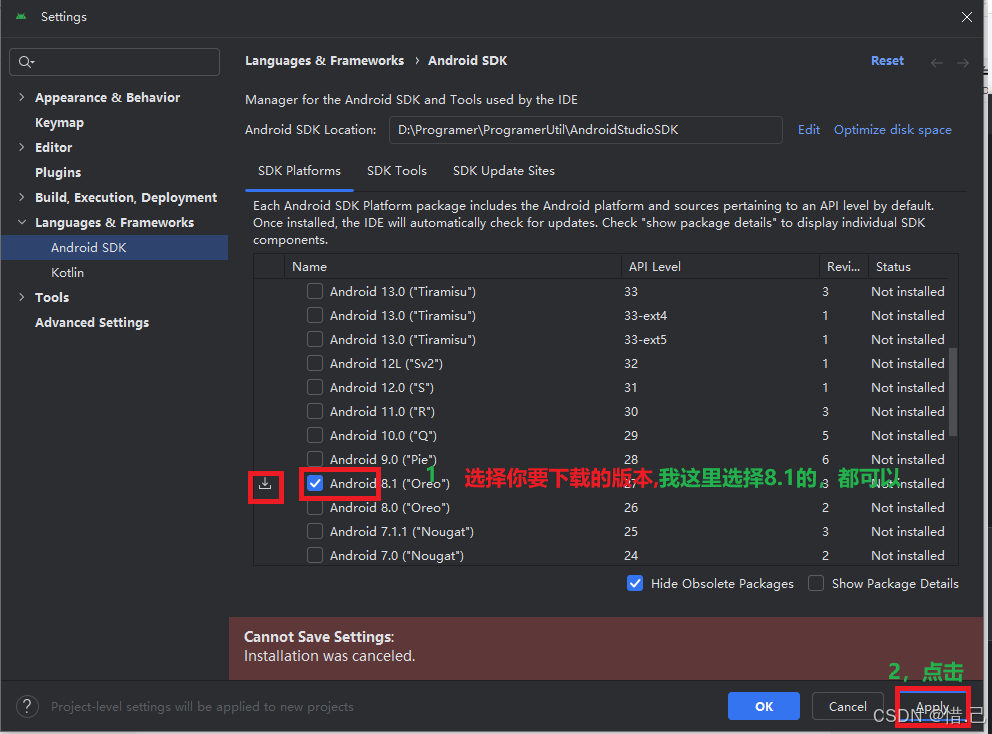This screenshot has height=734, width=992.
Task: Open the Plugins settings page
Action: pos(58,173)
